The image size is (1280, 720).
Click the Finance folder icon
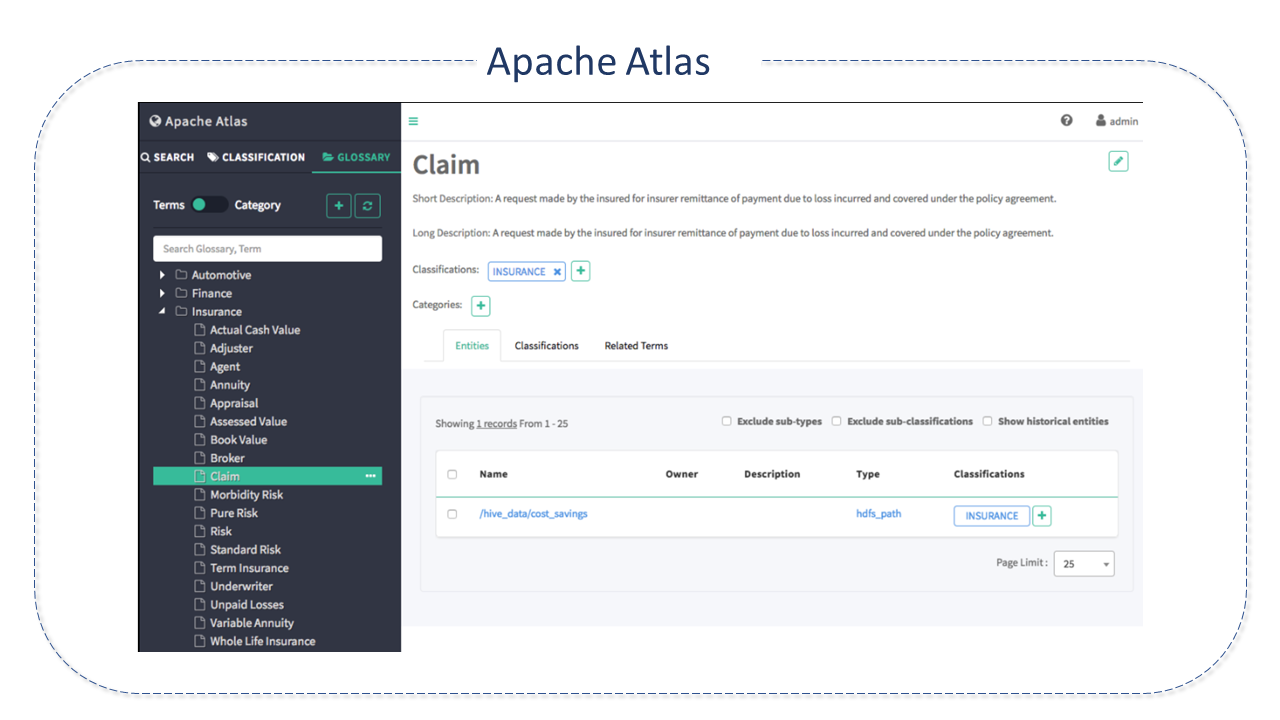[x=182, y=293]
